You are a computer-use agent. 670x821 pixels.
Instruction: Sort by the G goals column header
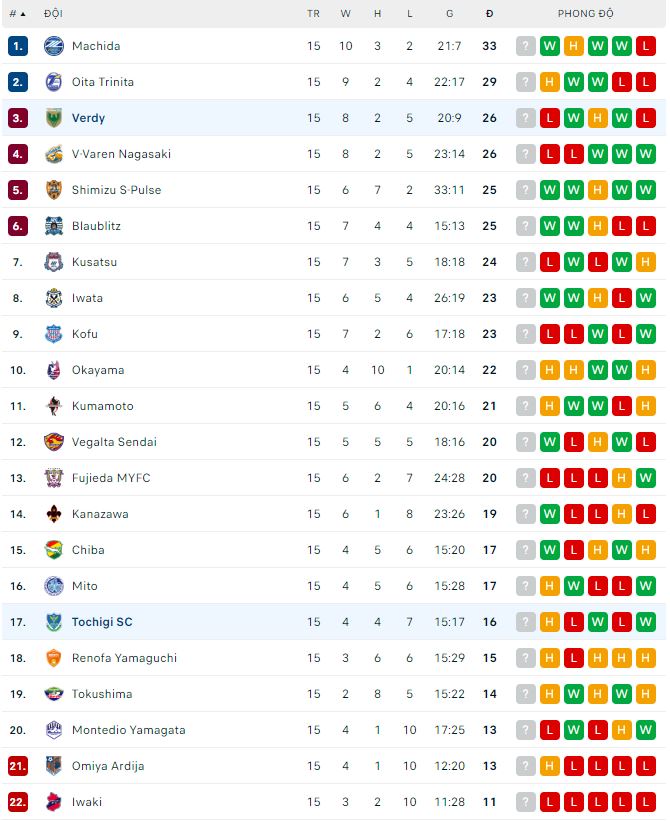[x=449, y=14]
